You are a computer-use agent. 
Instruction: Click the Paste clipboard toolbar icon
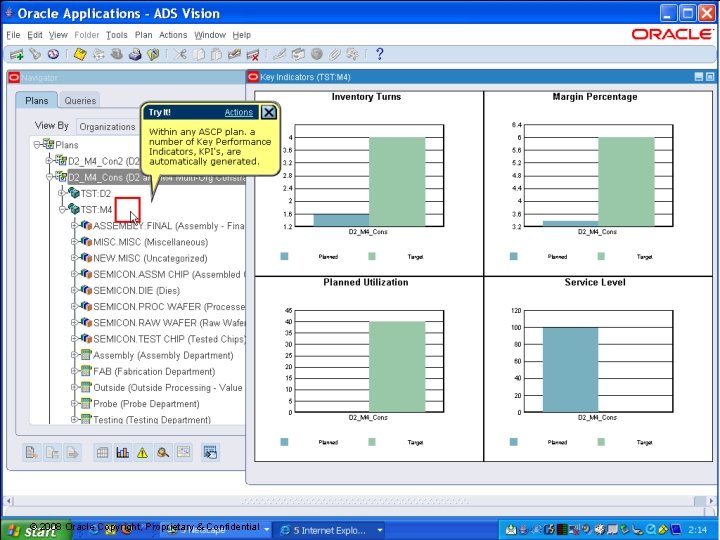(216, 54)
